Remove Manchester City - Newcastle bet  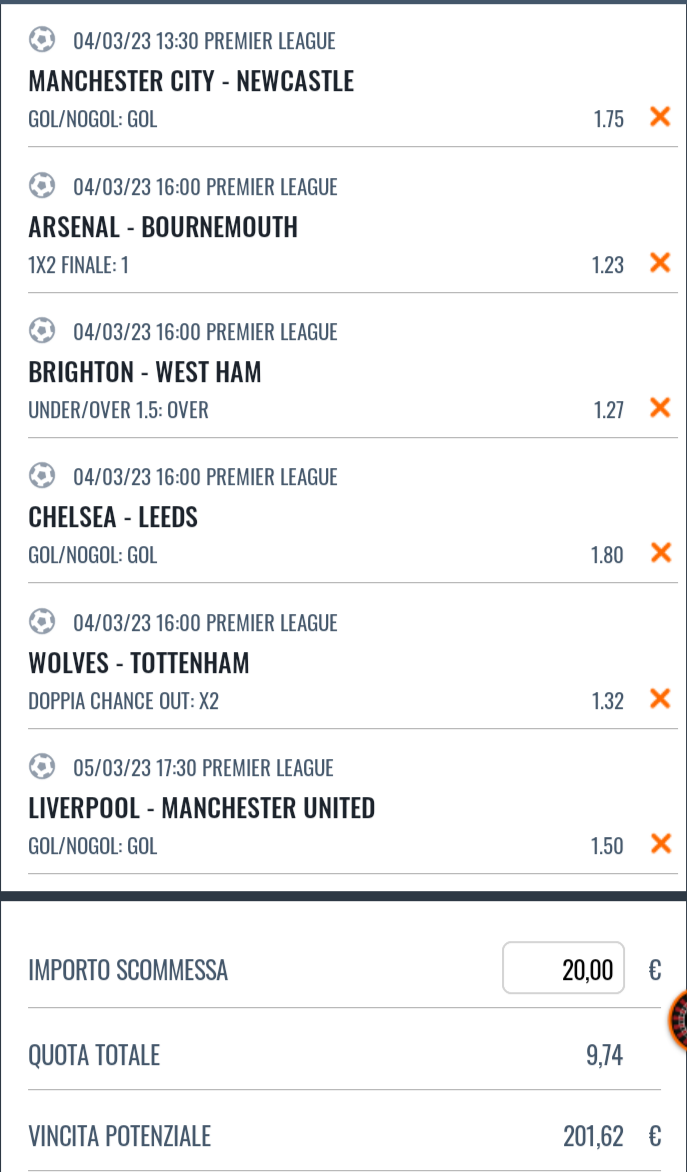660,117
